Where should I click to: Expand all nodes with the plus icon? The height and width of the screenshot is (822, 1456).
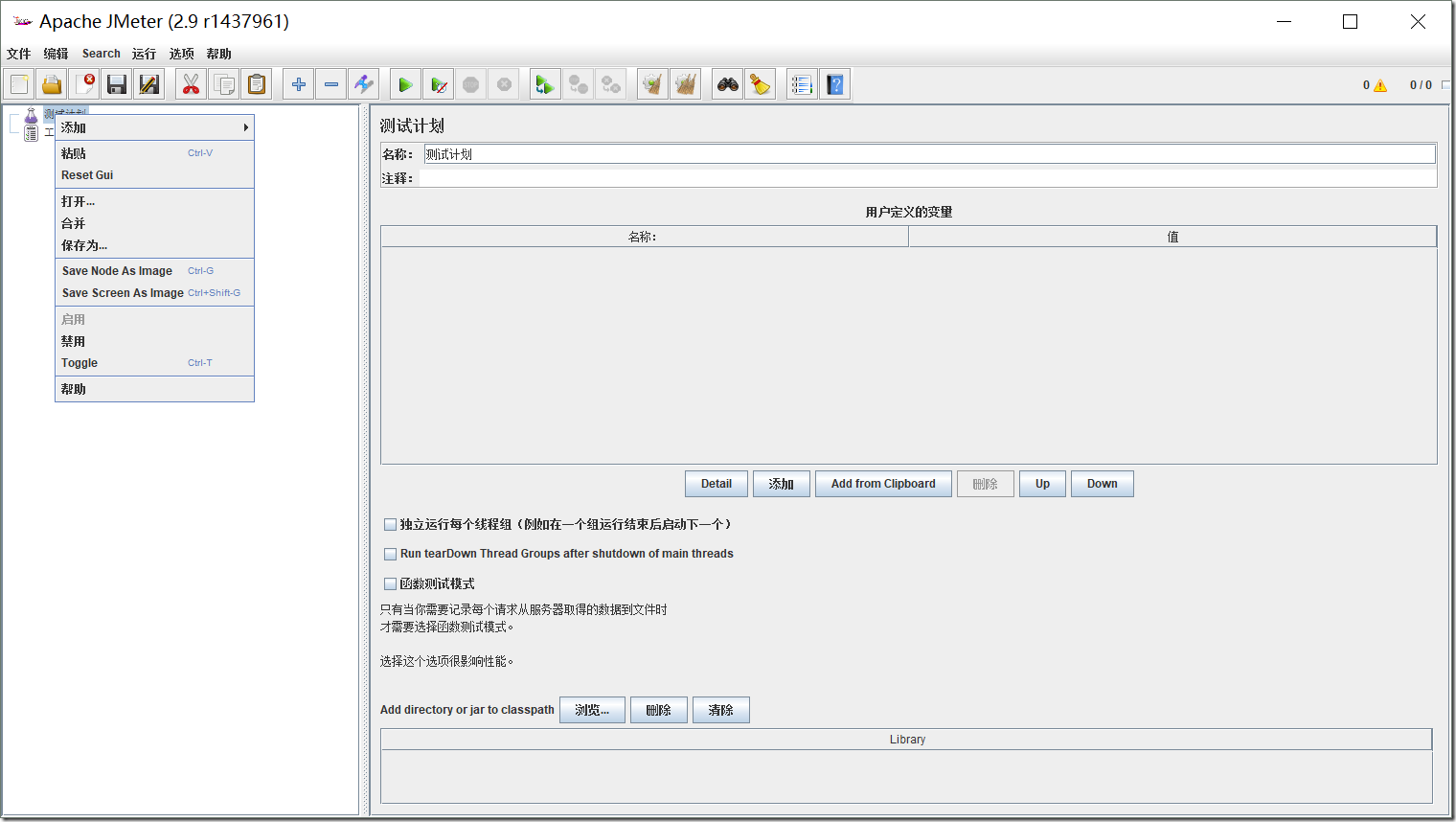point(299,84)
